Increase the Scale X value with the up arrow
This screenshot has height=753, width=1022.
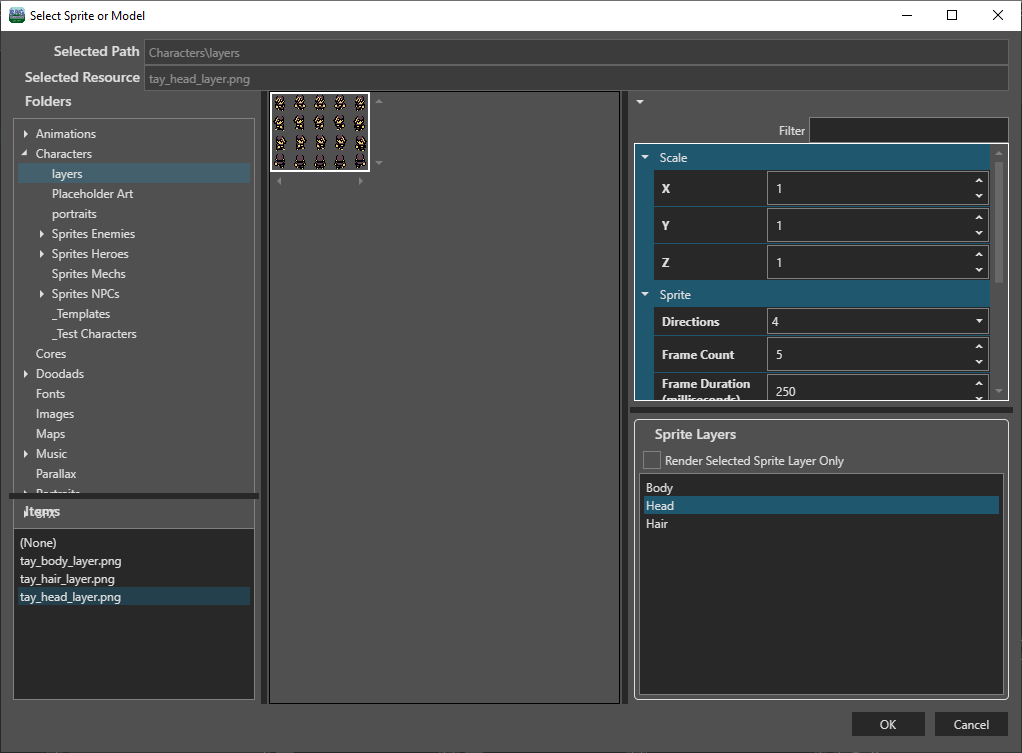(x=978, y=182)
